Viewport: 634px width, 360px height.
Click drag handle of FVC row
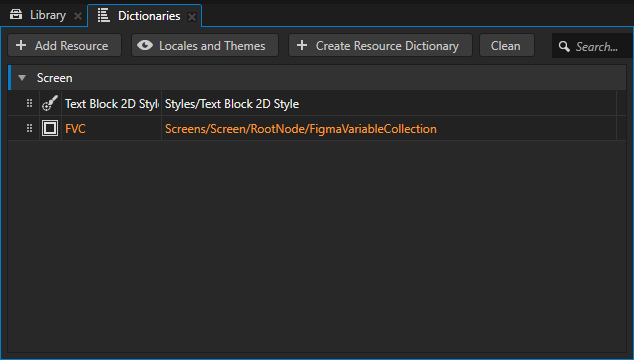pos(29,129)
